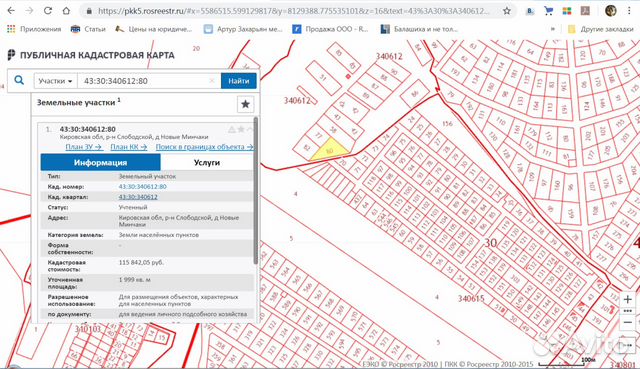The height and width of the screenshot is (369, 640).
Task: Open the browser profile avatar
Action: click(x=611, y=11)
